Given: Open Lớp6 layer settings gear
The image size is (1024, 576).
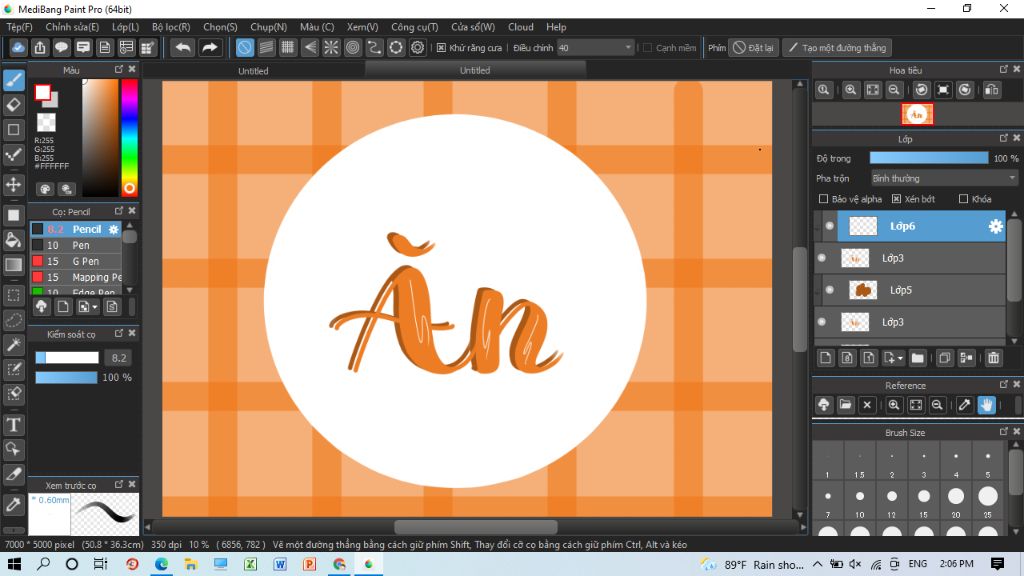Looking at the screenshot, I should (995, 226).
